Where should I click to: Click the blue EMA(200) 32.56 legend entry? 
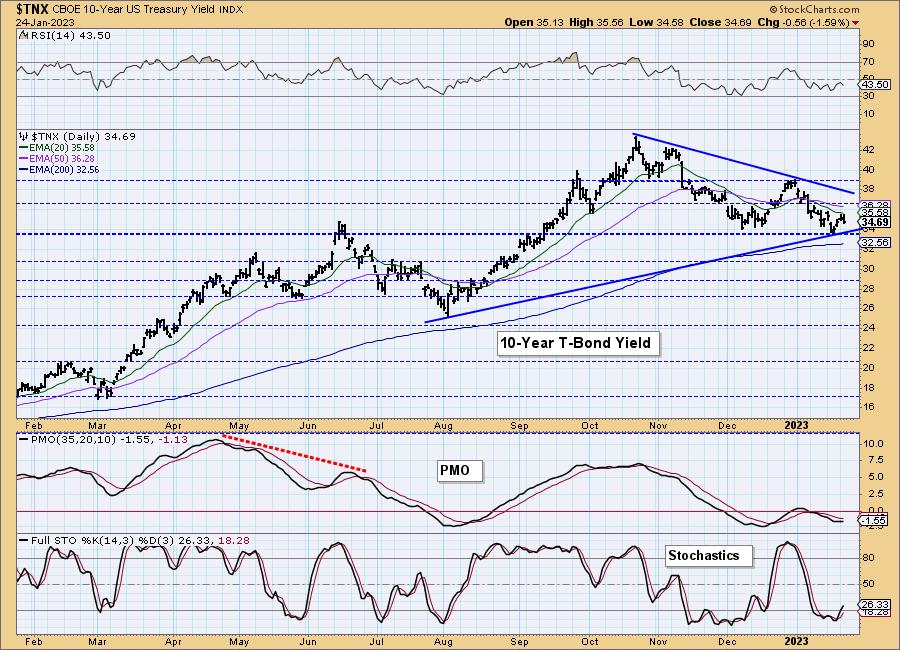(x=59, y=169)
